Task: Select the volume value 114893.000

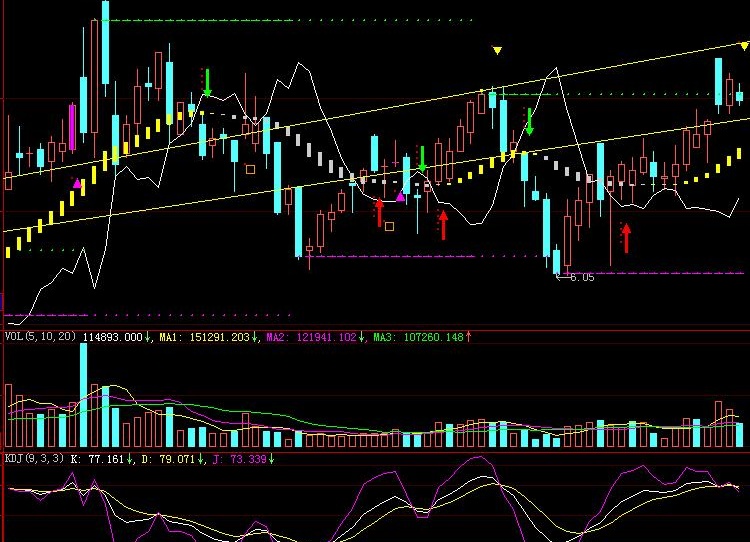Action: pyautogui.click(x=113, y=337)
